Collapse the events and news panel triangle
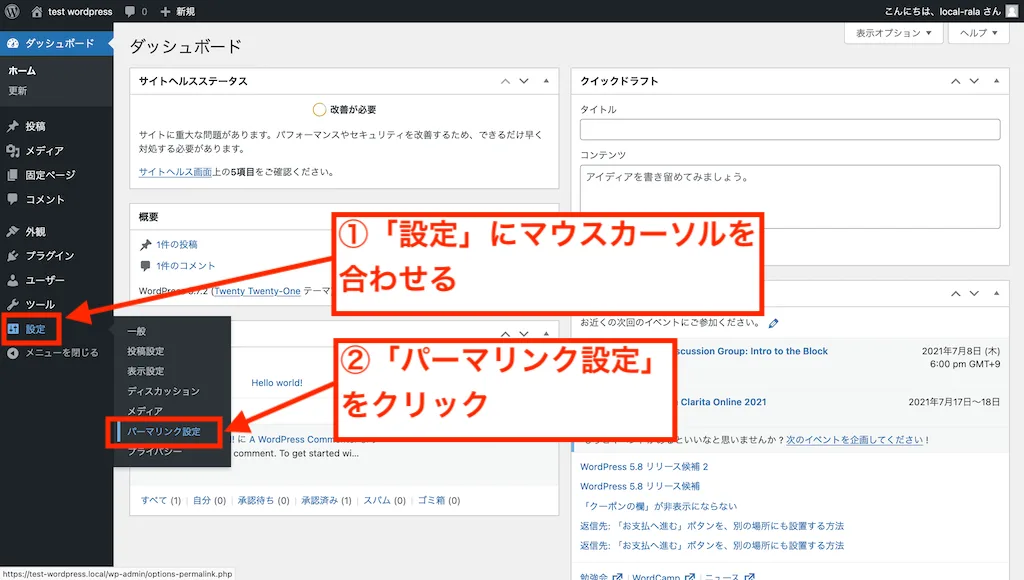The height and width of the screenshot is (580, 1024). click(996, 293)
